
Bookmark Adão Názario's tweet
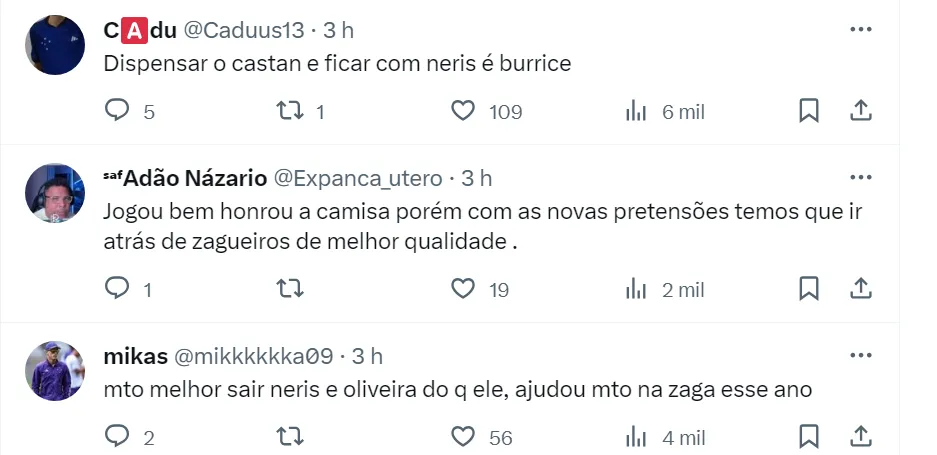(x=809, y=289)
